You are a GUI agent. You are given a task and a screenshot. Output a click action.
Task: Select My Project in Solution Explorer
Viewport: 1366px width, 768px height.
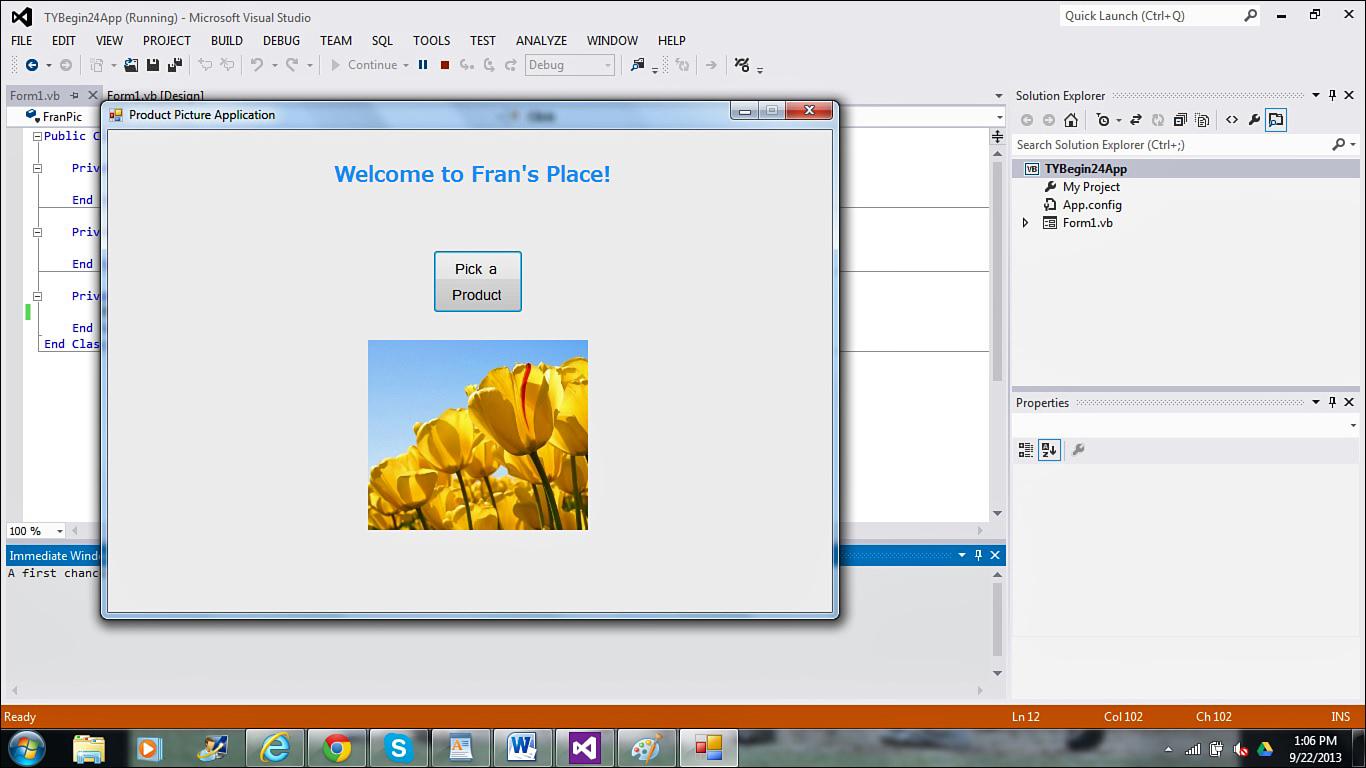(1091, 187)
